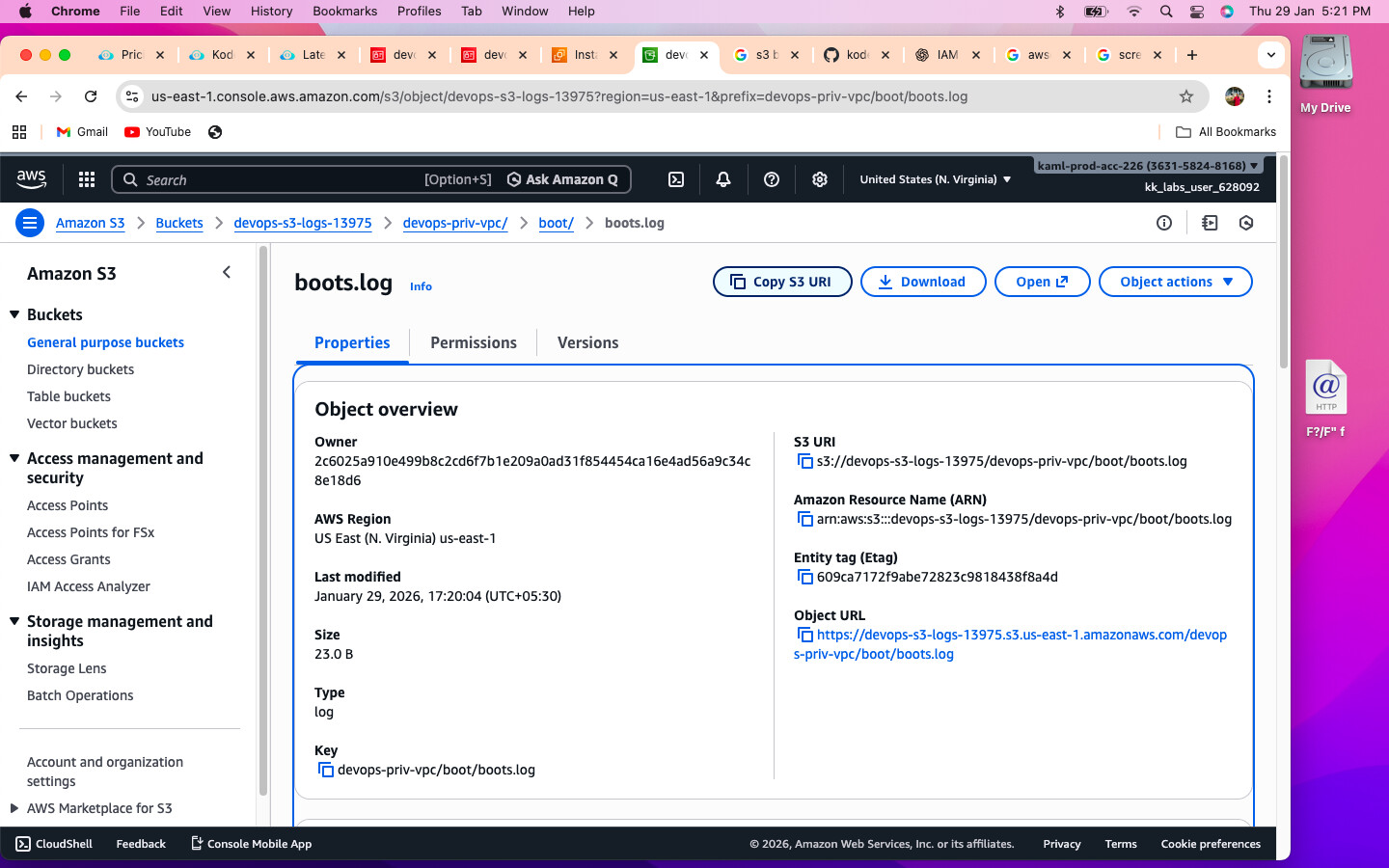Open the macOS Control Center icon
This screenshot has height=868, width=1389.
[x=1197, y=12]
